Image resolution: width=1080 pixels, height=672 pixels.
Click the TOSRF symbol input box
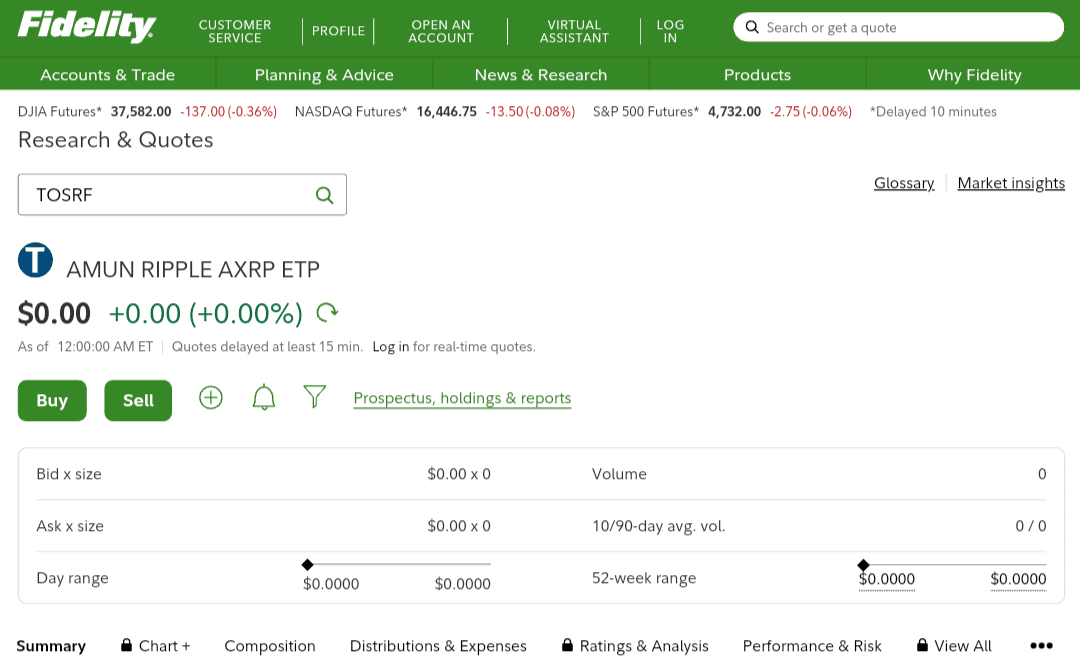(182, 195)
